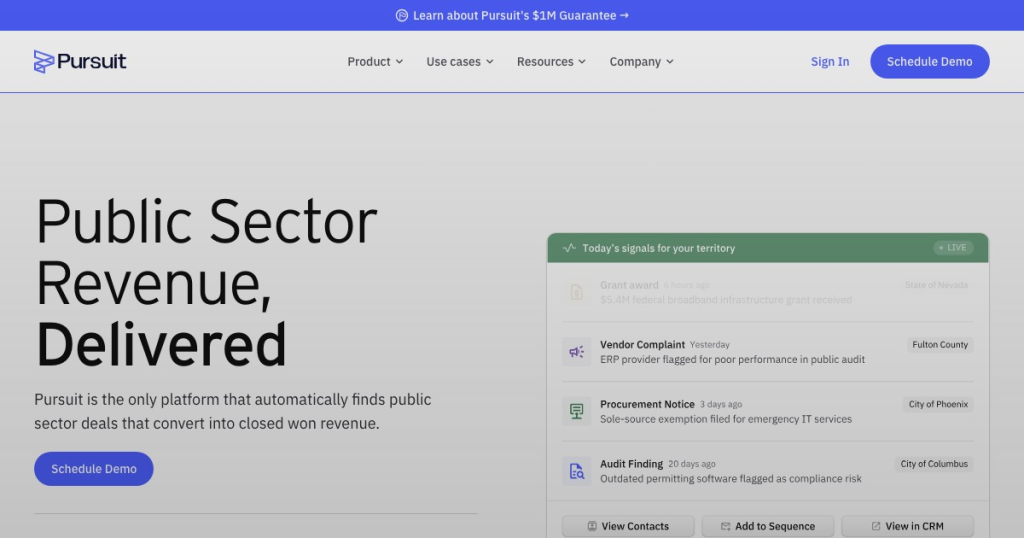
Task: Click the Vendor Complaint megaphone icon
Action: 577,352
